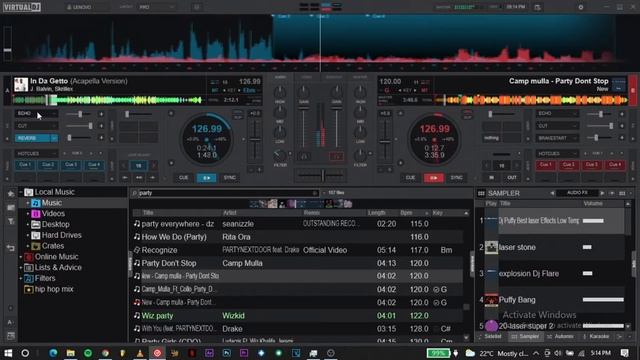Select the Crates folder

[53, 246]
